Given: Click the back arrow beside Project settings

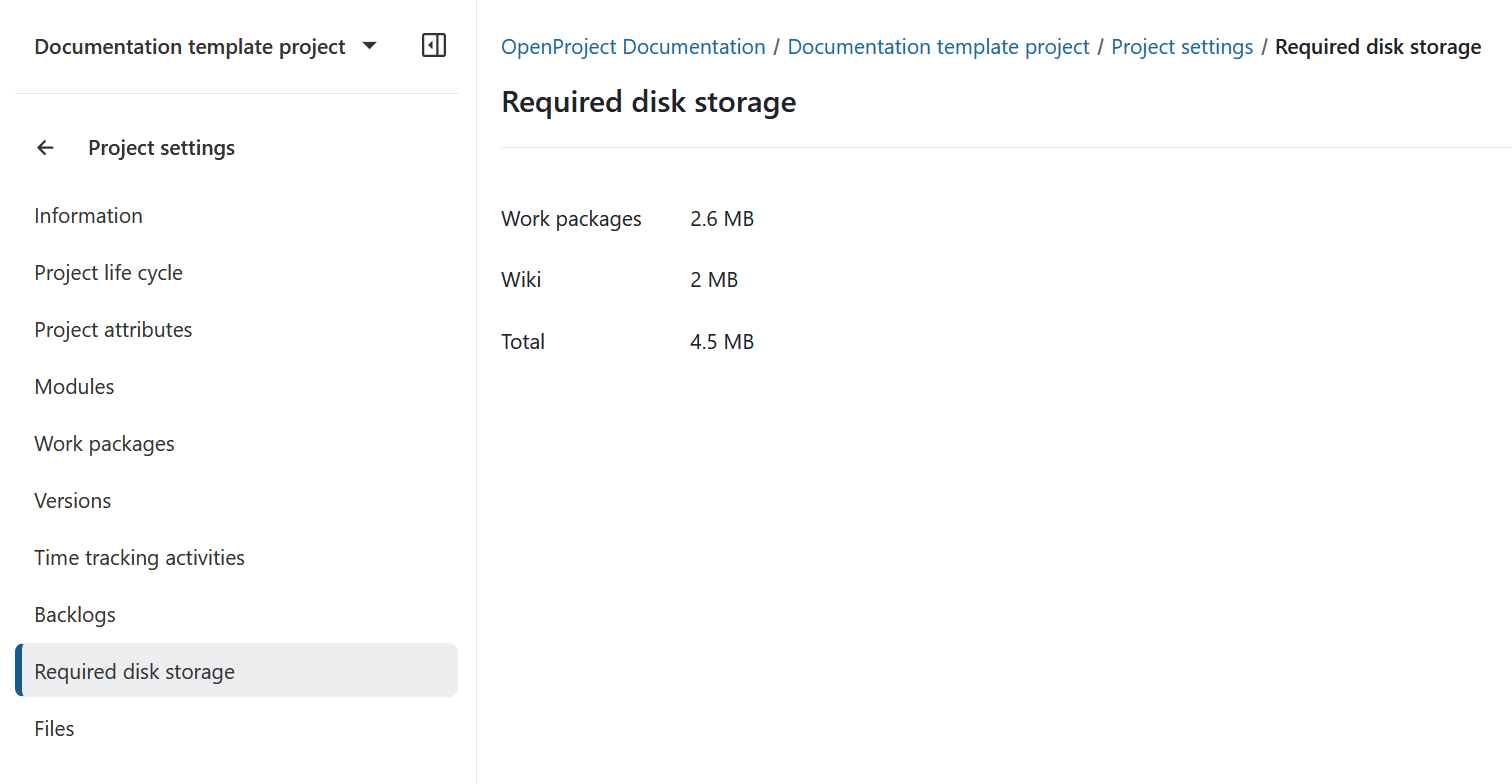Looking at the screenshot, I should (45, 147).
